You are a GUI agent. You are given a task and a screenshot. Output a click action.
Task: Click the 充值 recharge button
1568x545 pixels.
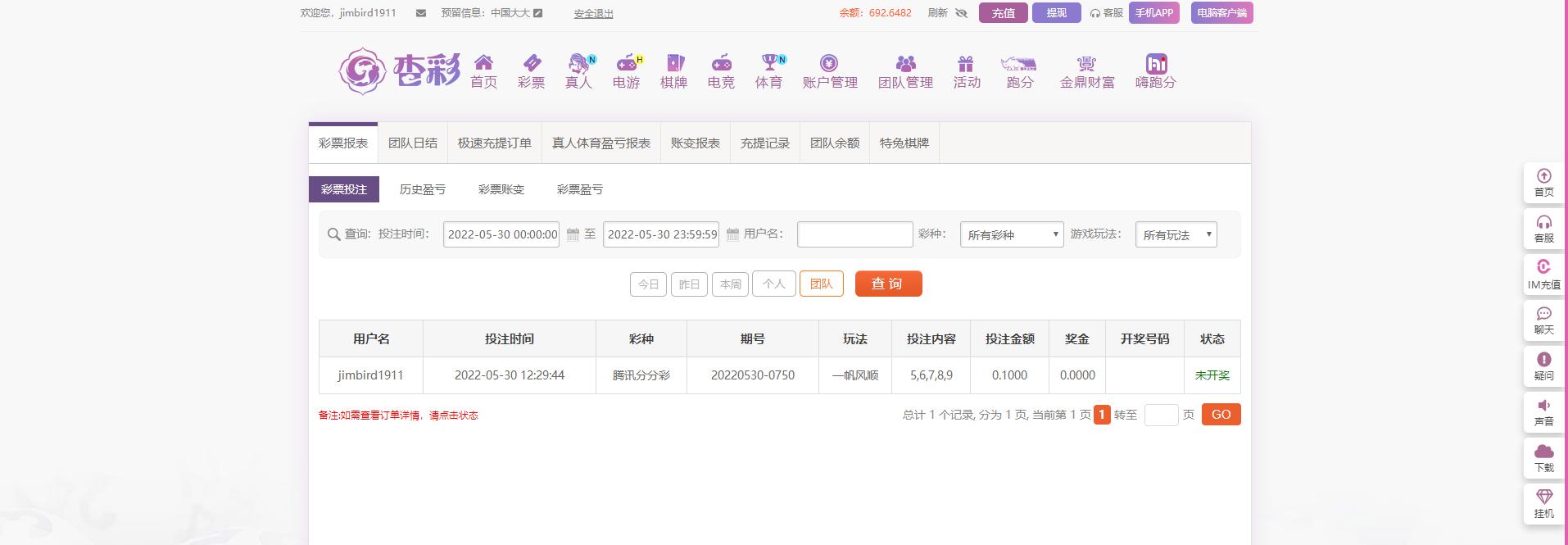point(1004,13)
